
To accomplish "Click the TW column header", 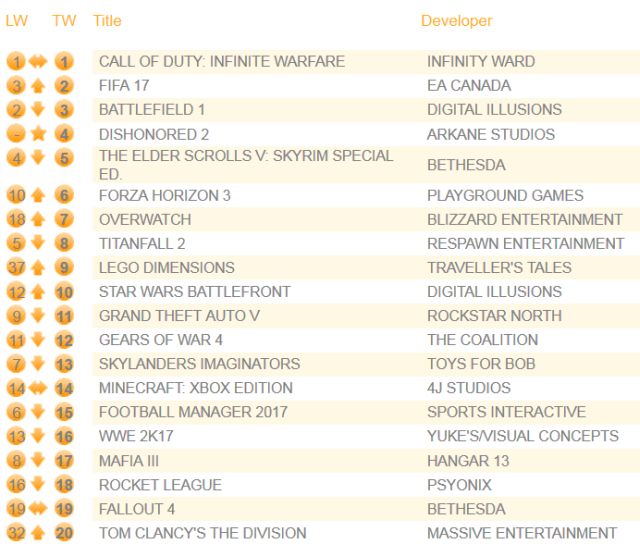I will coord(64,21).
